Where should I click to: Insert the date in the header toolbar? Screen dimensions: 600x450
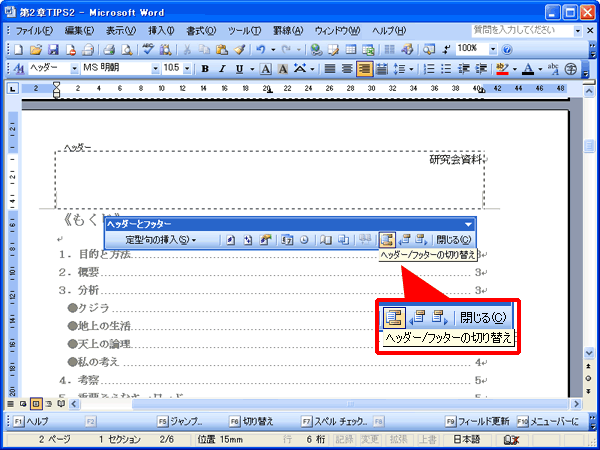(x=287, y=240)
